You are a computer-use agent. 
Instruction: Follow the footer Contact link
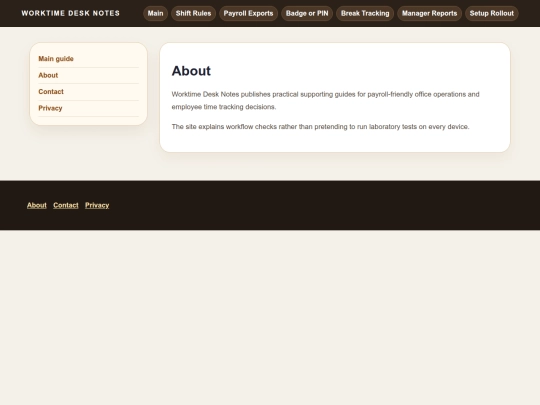click(66, 205)
